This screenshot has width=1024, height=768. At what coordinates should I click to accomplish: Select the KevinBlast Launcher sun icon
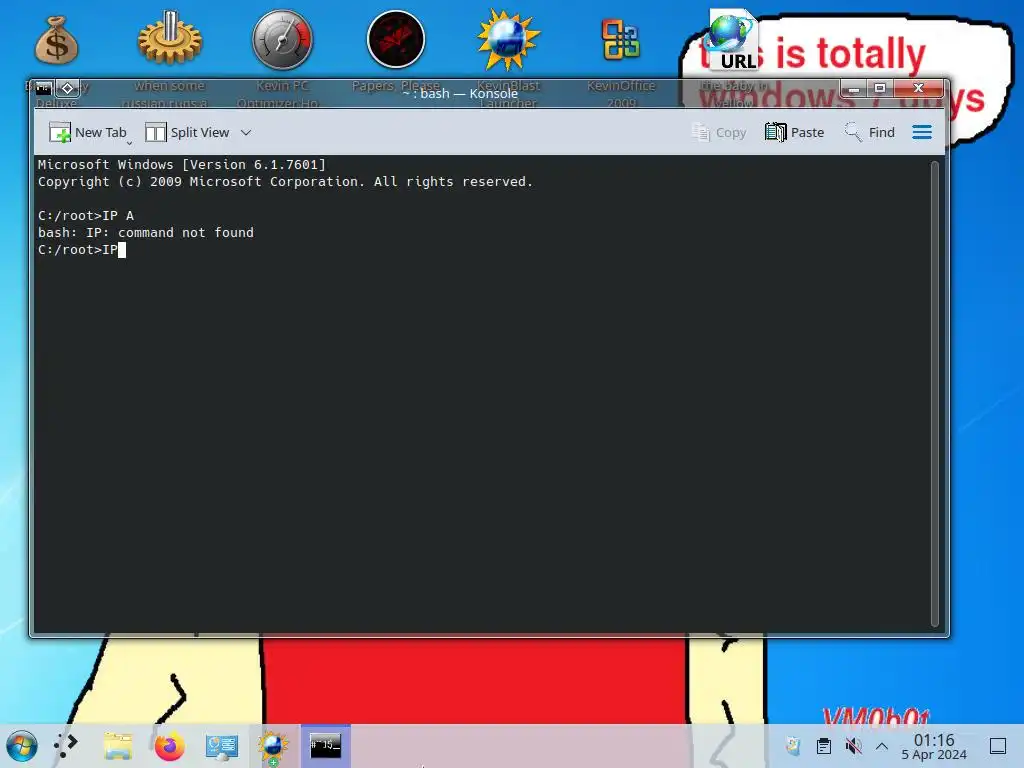(x=508, y=39)
